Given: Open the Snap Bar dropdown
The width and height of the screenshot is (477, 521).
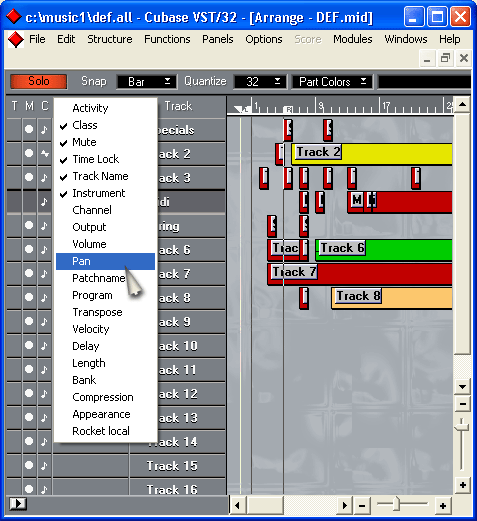Looking at the screenshot, I should (147, 82).
